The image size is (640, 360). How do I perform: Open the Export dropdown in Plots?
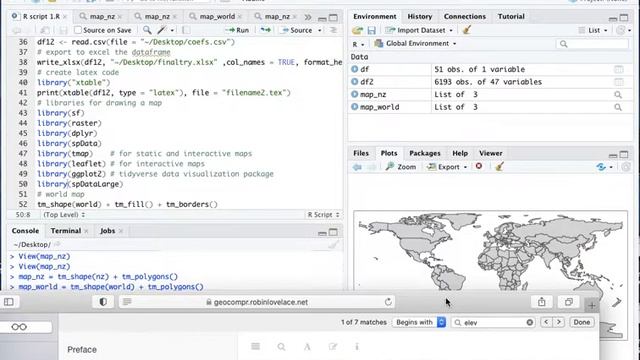click(x=447, y=167)
